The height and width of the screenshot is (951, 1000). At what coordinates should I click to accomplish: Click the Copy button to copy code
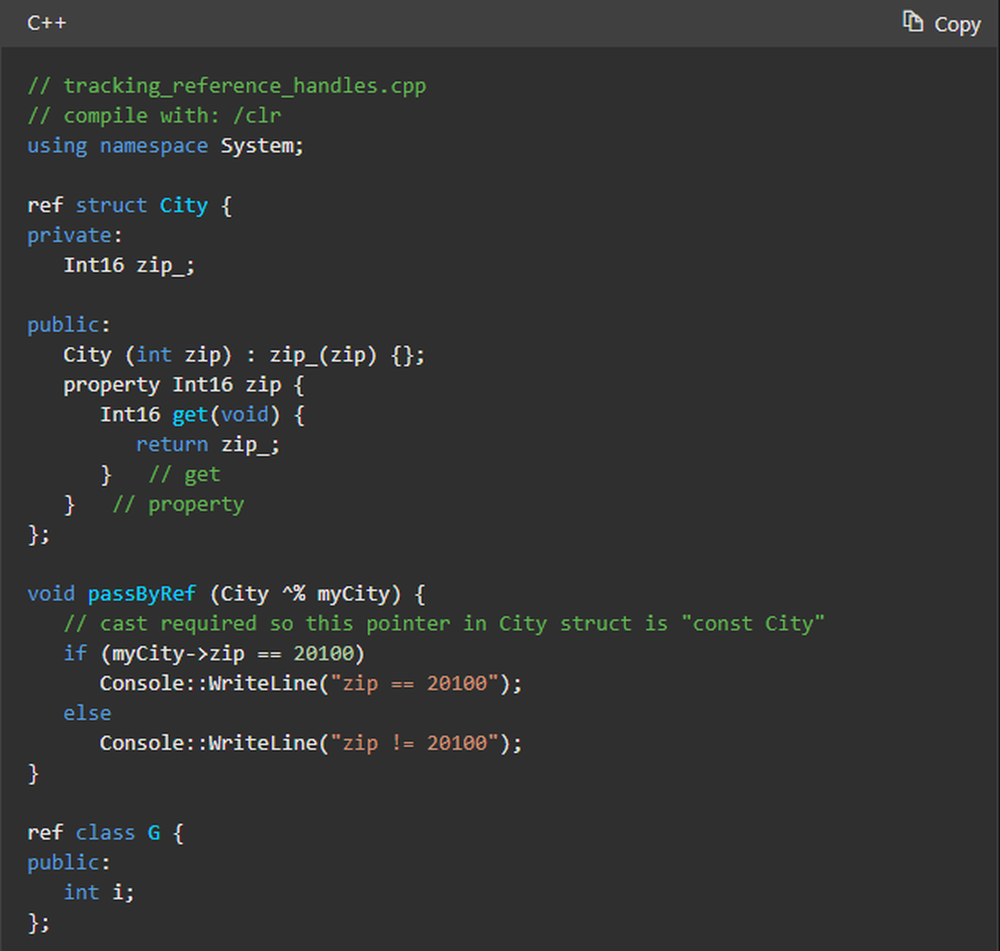(x=942, y=23)
